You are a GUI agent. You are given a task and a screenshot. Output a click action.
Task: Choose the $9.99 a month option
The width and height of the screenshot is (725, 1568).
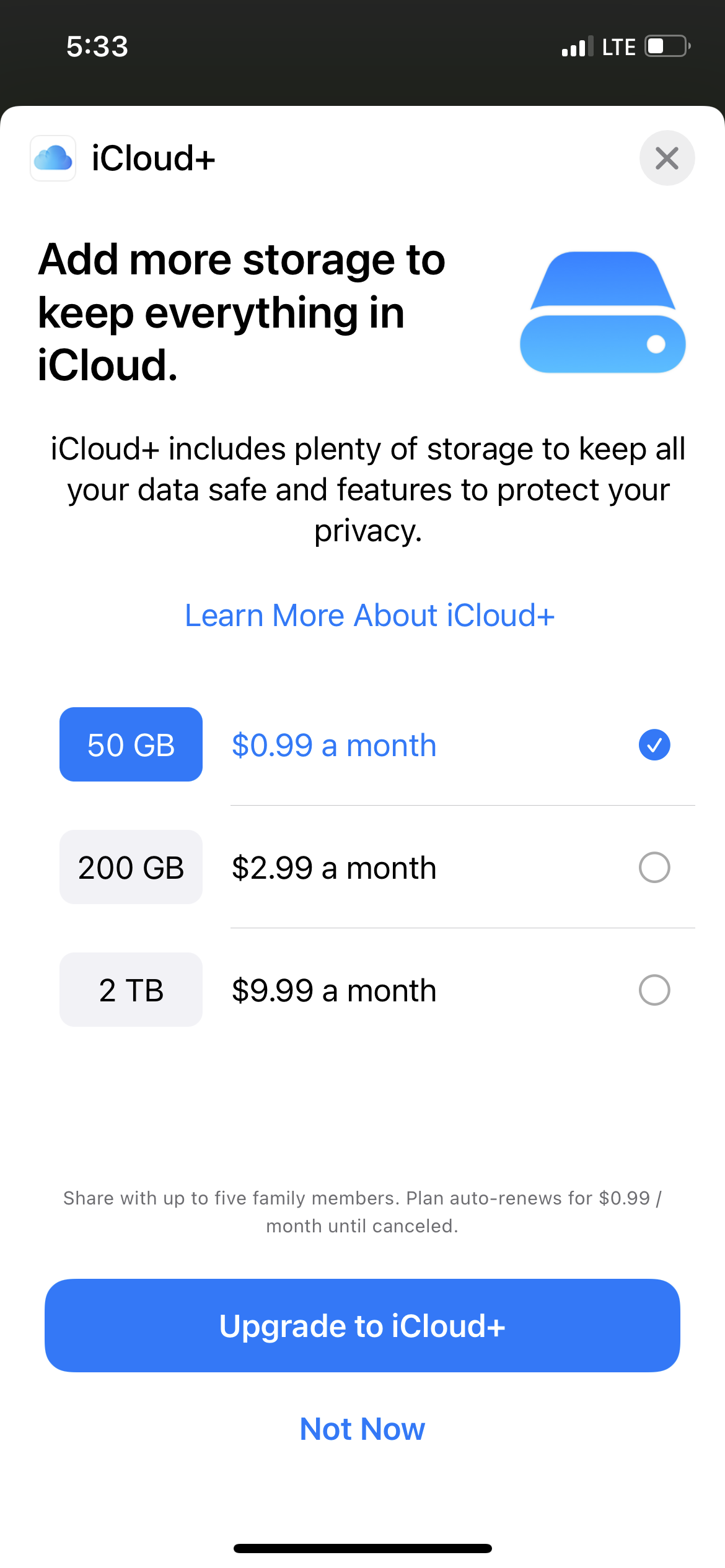(334, 990)
